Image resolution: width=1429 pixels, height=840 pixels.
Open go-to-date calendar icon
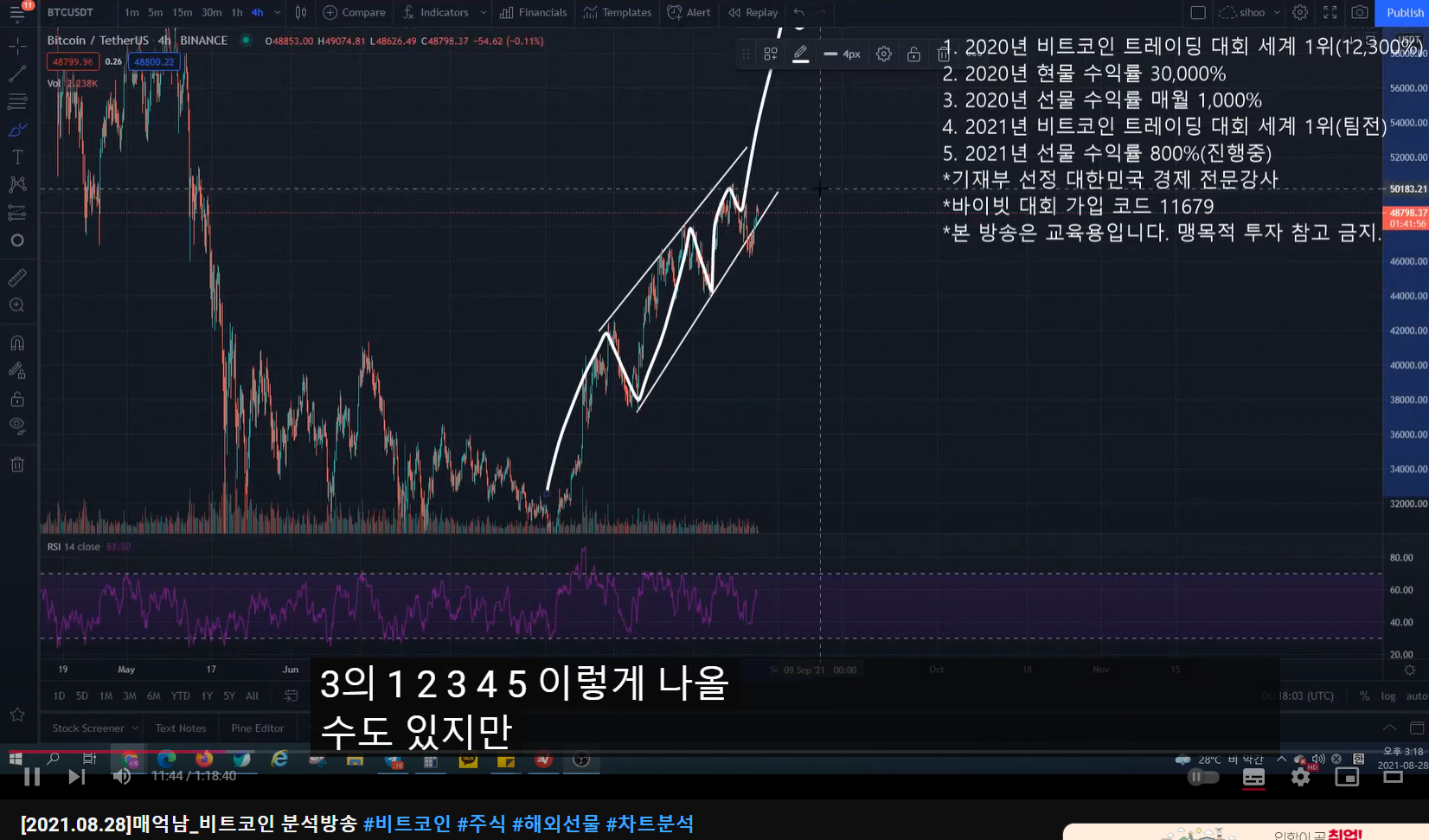(291, 696)
